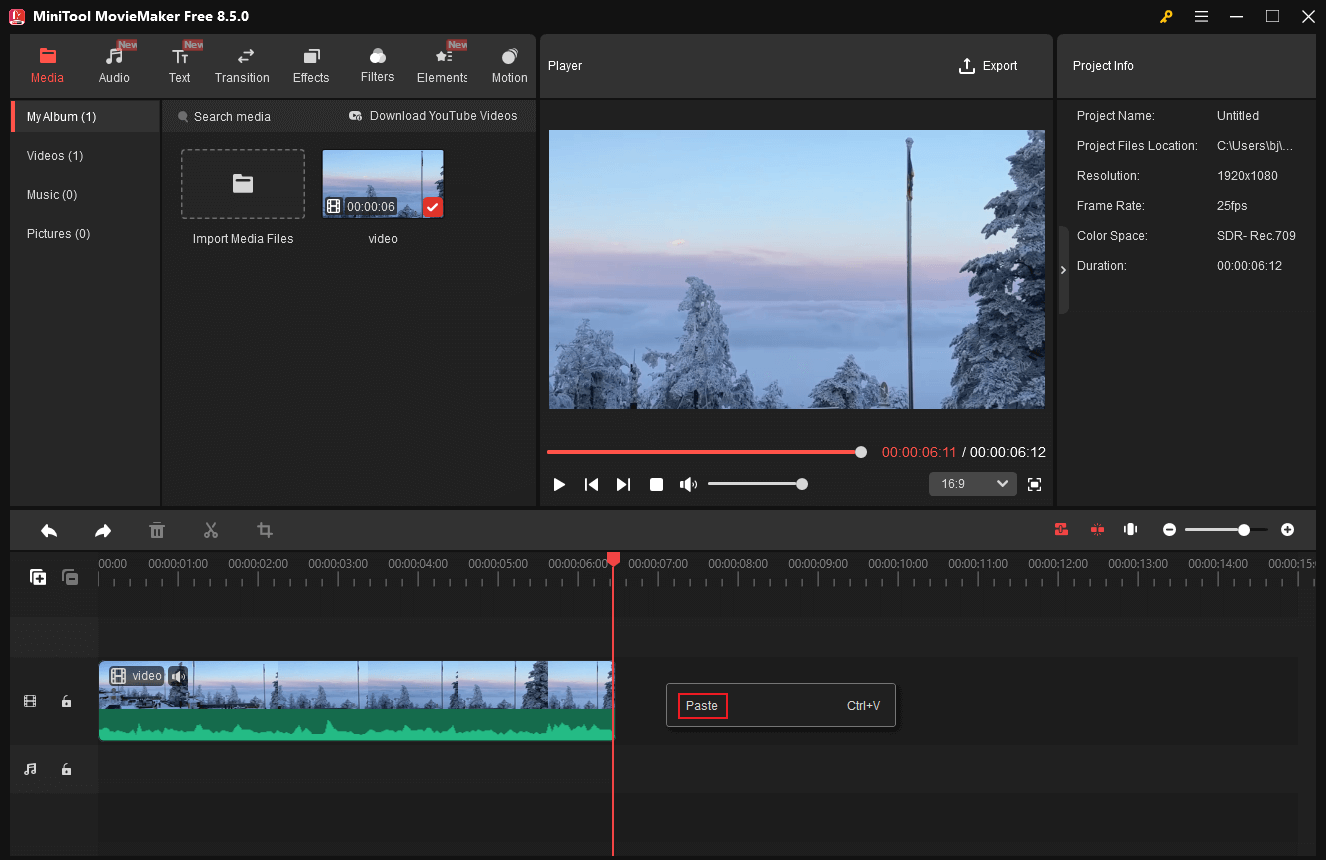Viewport: 1326px width, 860px height.
Task: Open the Audio panel
Action: pos(114,63)
